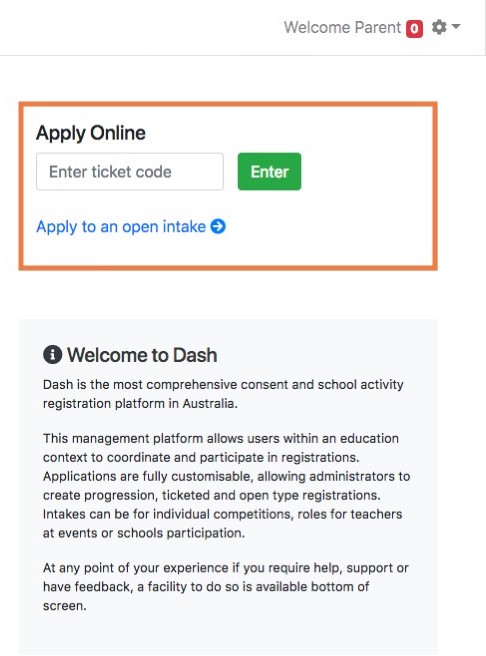The width and height of the screenshot is (486, 656).
Task: Click the paragraph starting 'At any point of your experience'
Action: [x=225, y=587]
